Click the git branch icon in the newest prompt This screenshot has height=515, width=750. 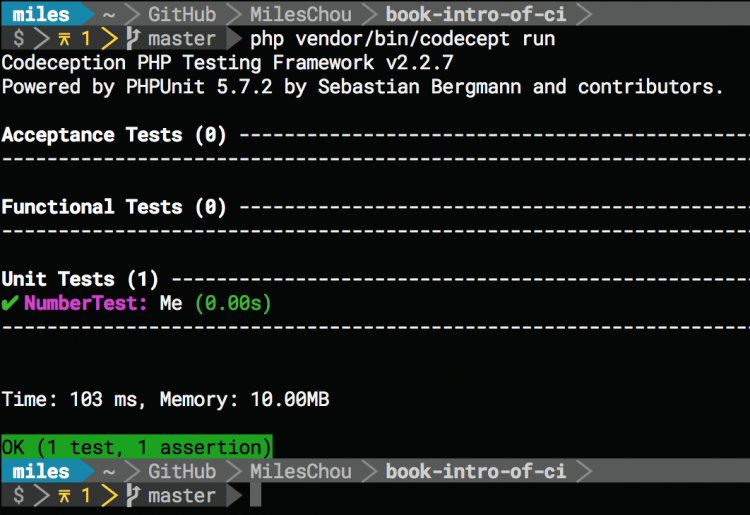(133, 495)
